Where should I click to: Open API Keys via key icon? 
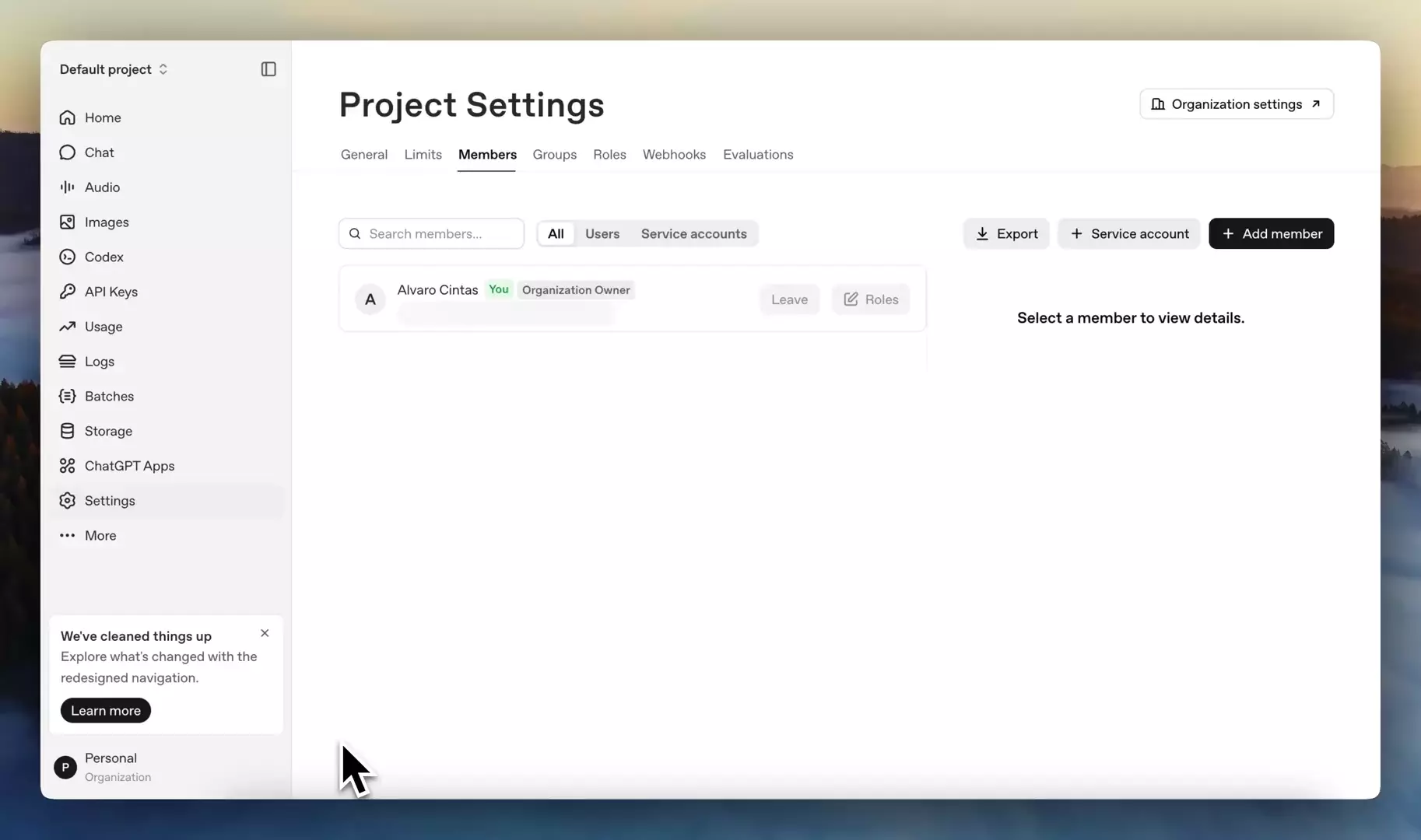[68, 292]
